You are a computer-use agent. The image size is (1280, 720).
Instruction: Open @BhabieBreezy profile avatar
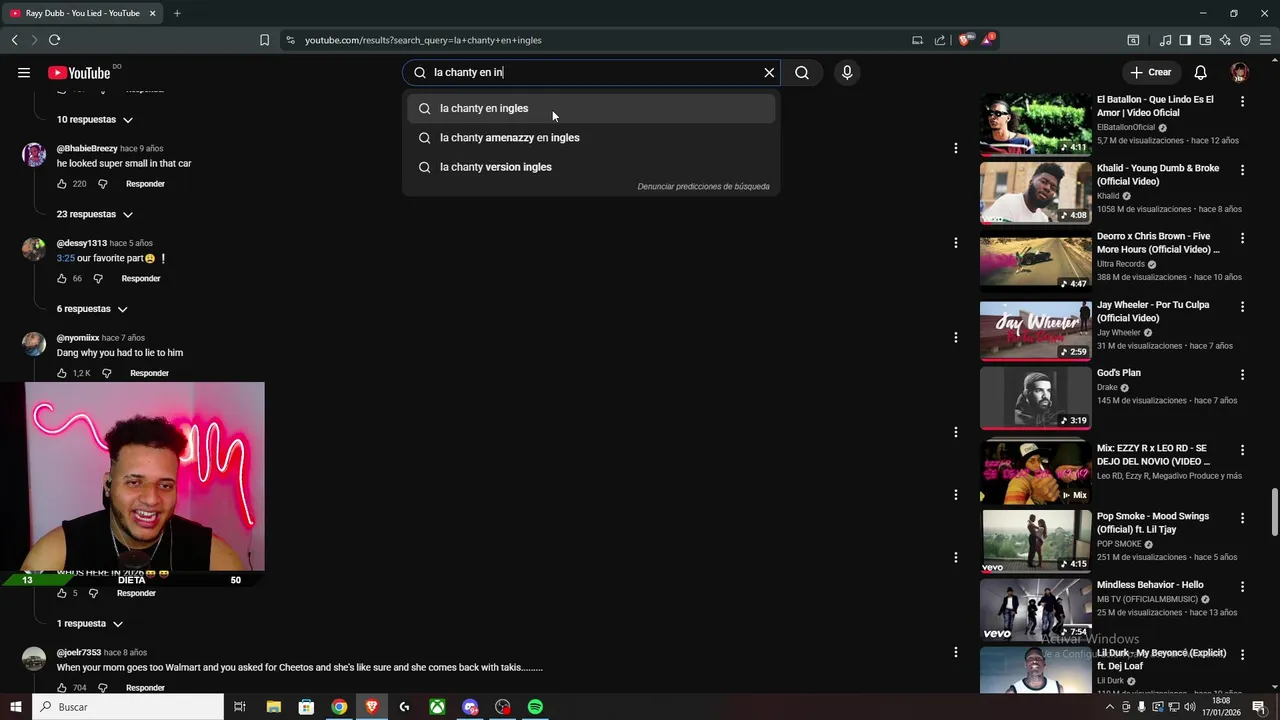coord(34,154)
